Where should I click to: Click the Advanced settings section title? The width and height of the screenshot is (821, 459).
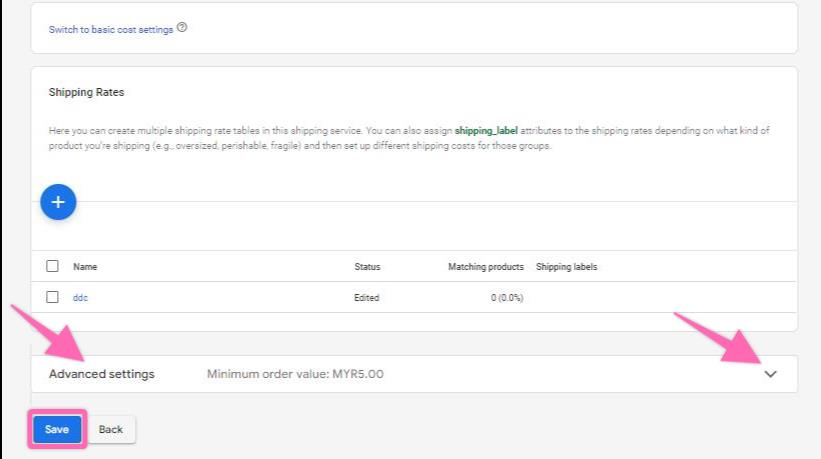point(102,374)
